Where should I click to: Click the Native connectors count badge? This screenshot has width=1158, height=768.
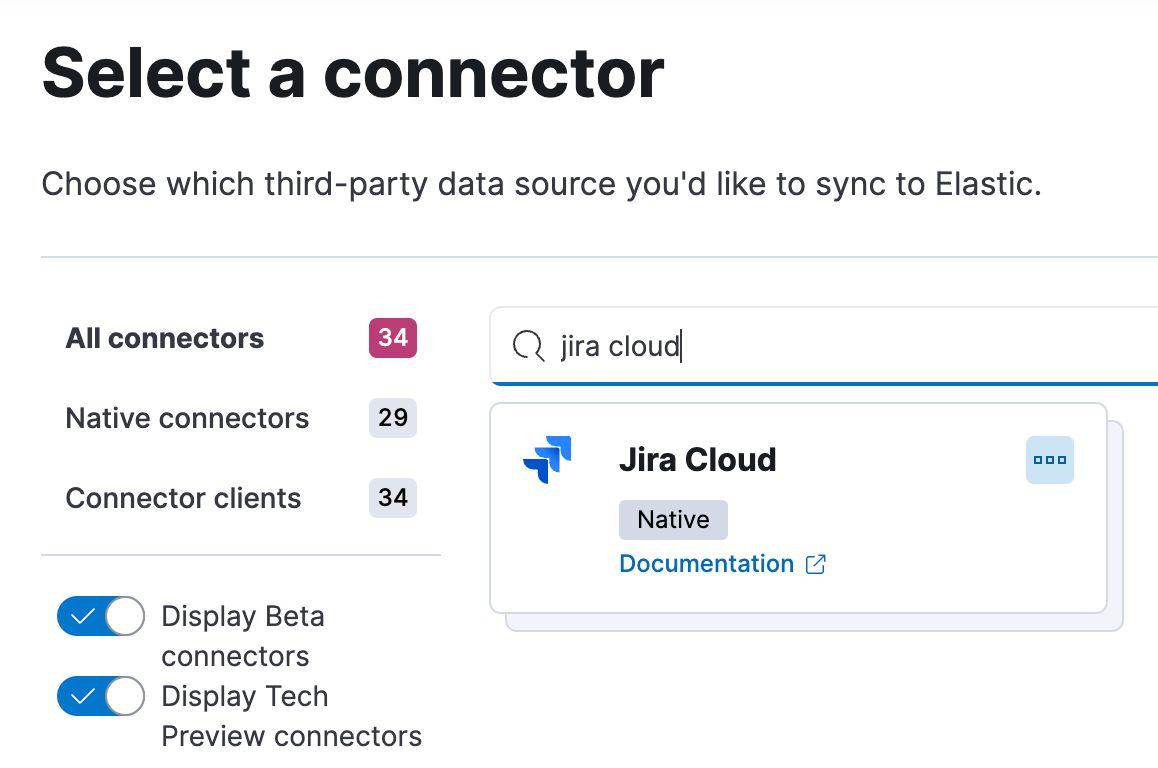[392, 418]
